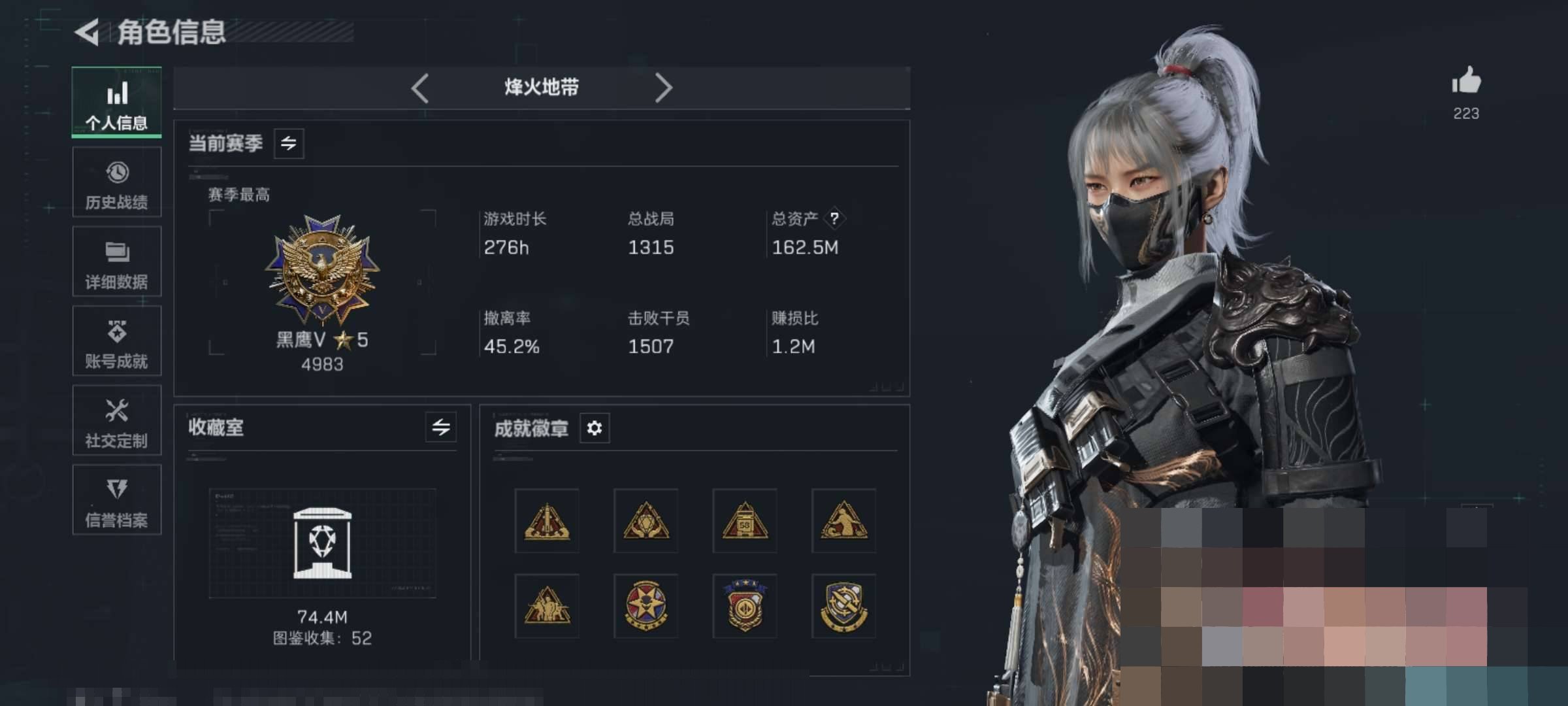Toggle the 当前赛季 season swap button
Screen dimensions: 1568x706
coord(289,143)
